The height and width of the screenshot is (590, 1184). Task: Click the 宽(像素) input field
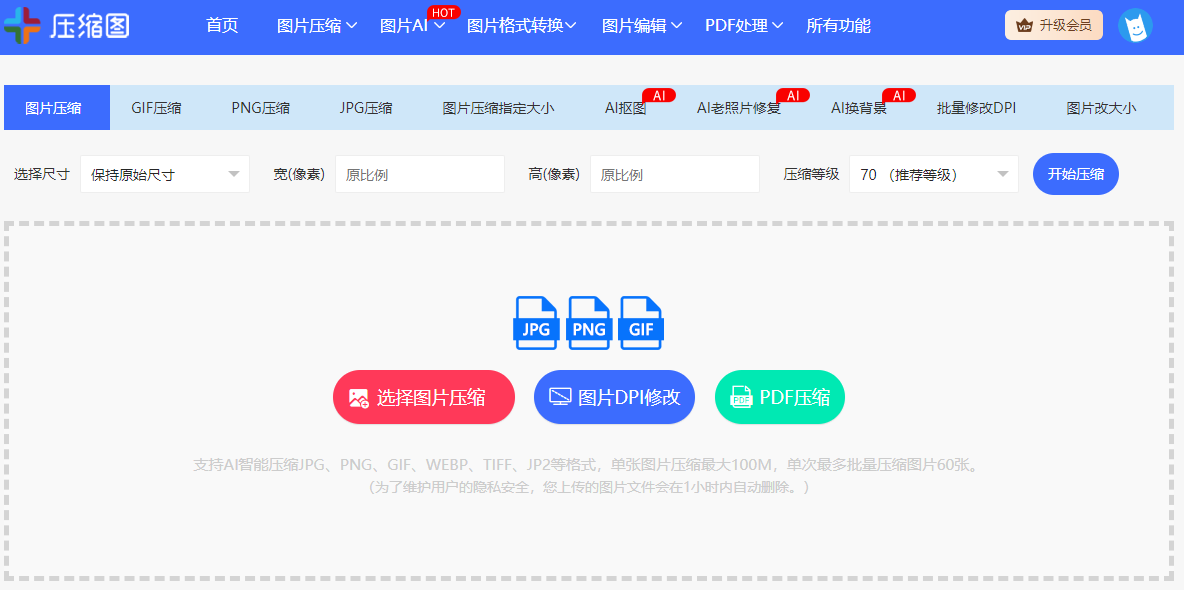tap(419, 173)
